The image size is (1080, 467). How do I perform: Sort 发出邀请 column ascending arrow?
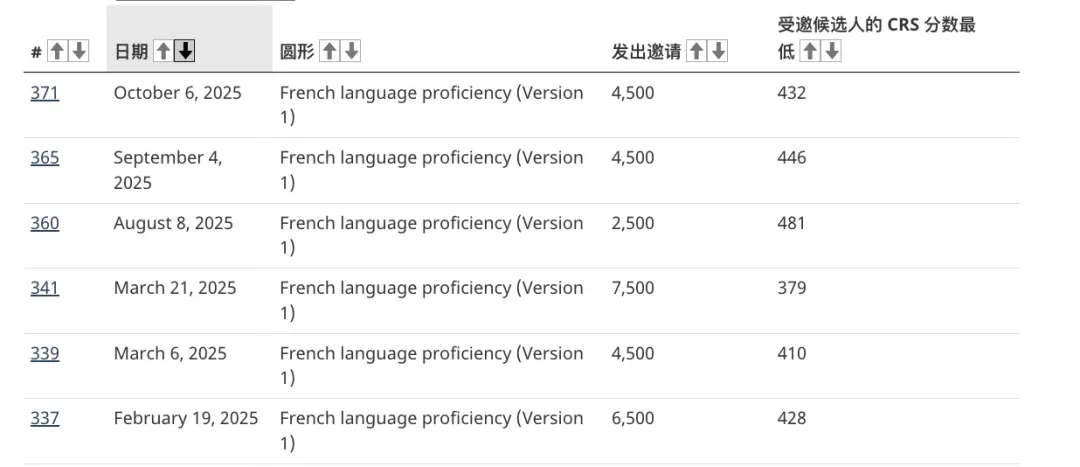coord(697,52)
